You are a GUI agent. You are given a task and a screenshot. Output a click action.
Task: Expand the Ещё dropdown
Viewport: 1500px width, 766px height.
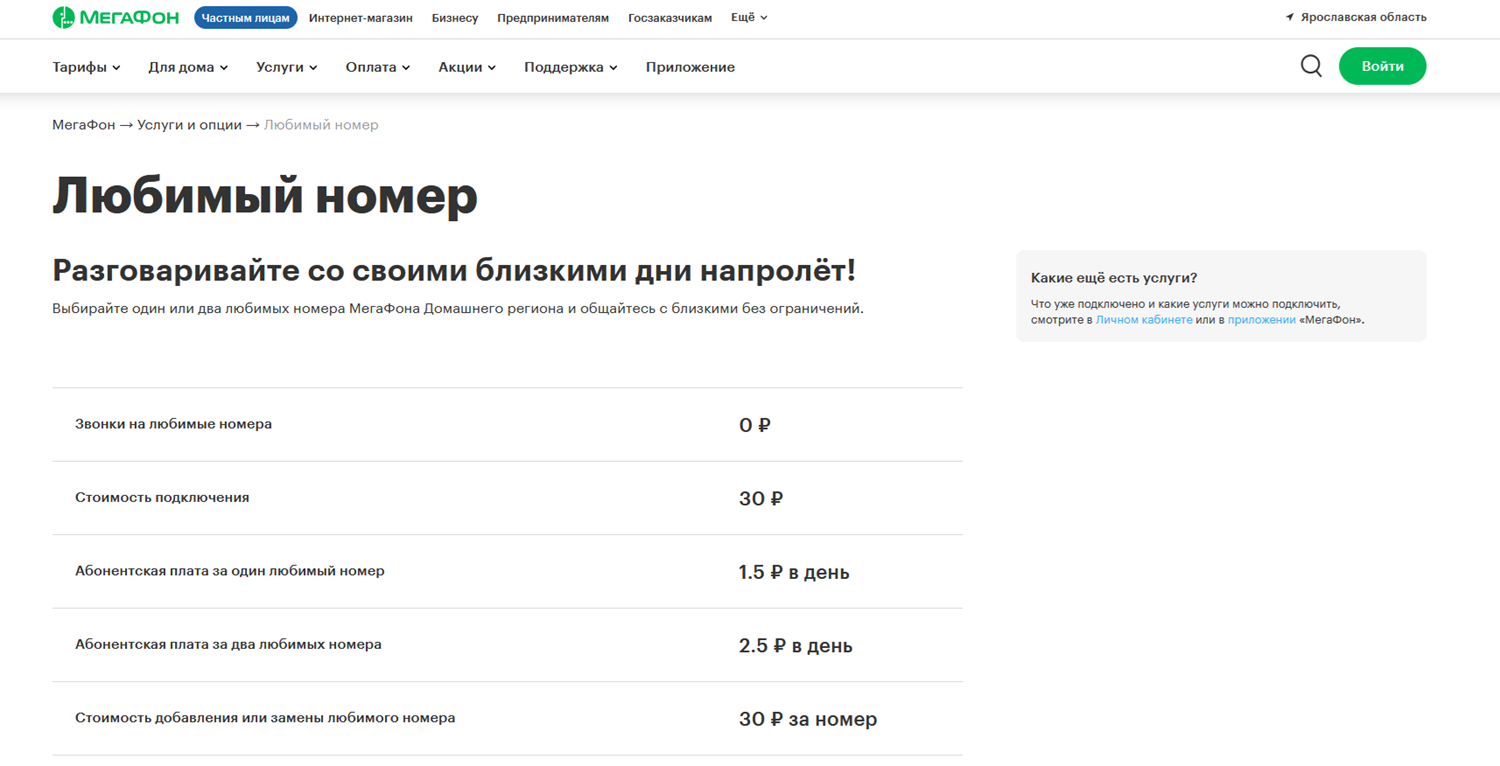[749, 18]
